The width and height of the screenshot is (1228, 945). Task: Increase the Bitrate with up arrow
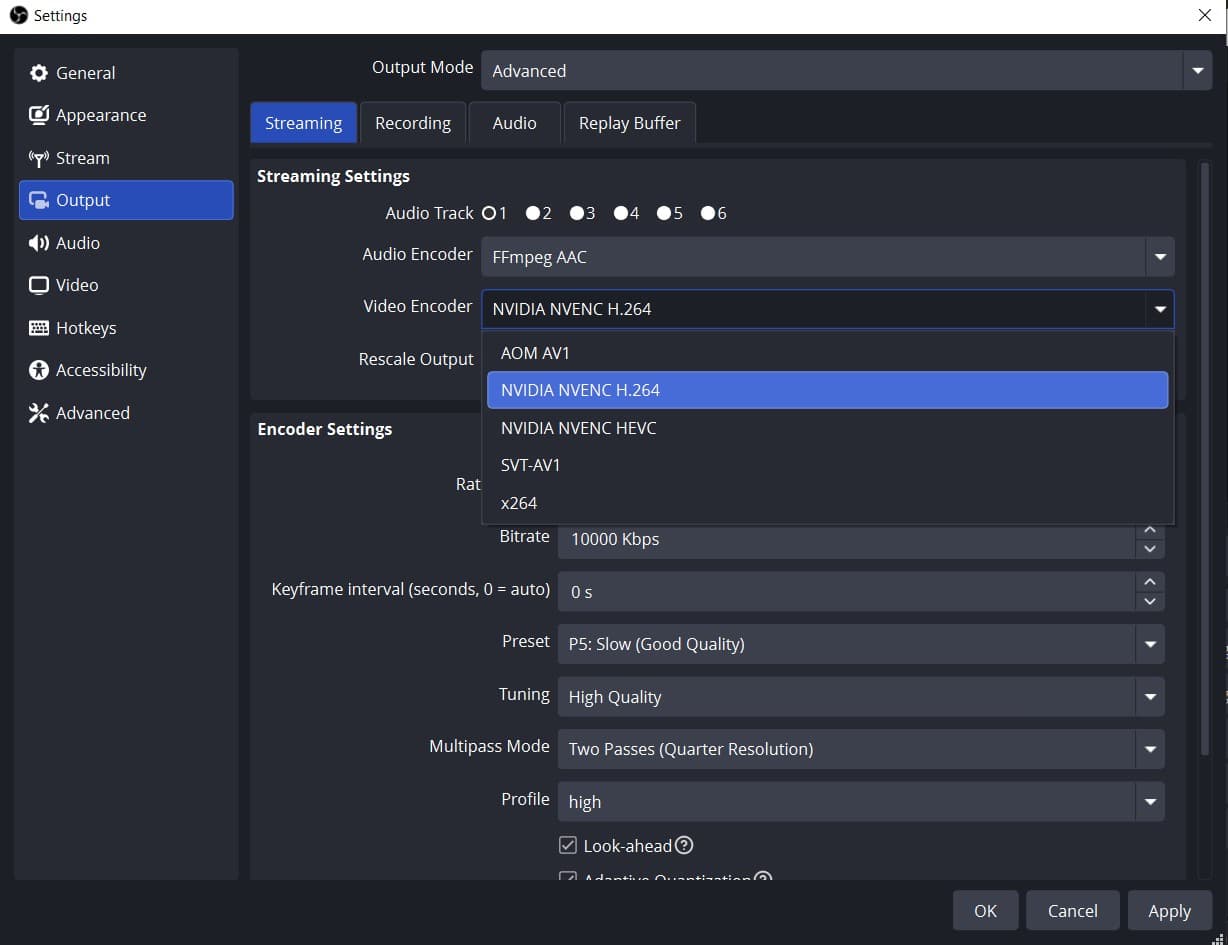coord(1150,529)
